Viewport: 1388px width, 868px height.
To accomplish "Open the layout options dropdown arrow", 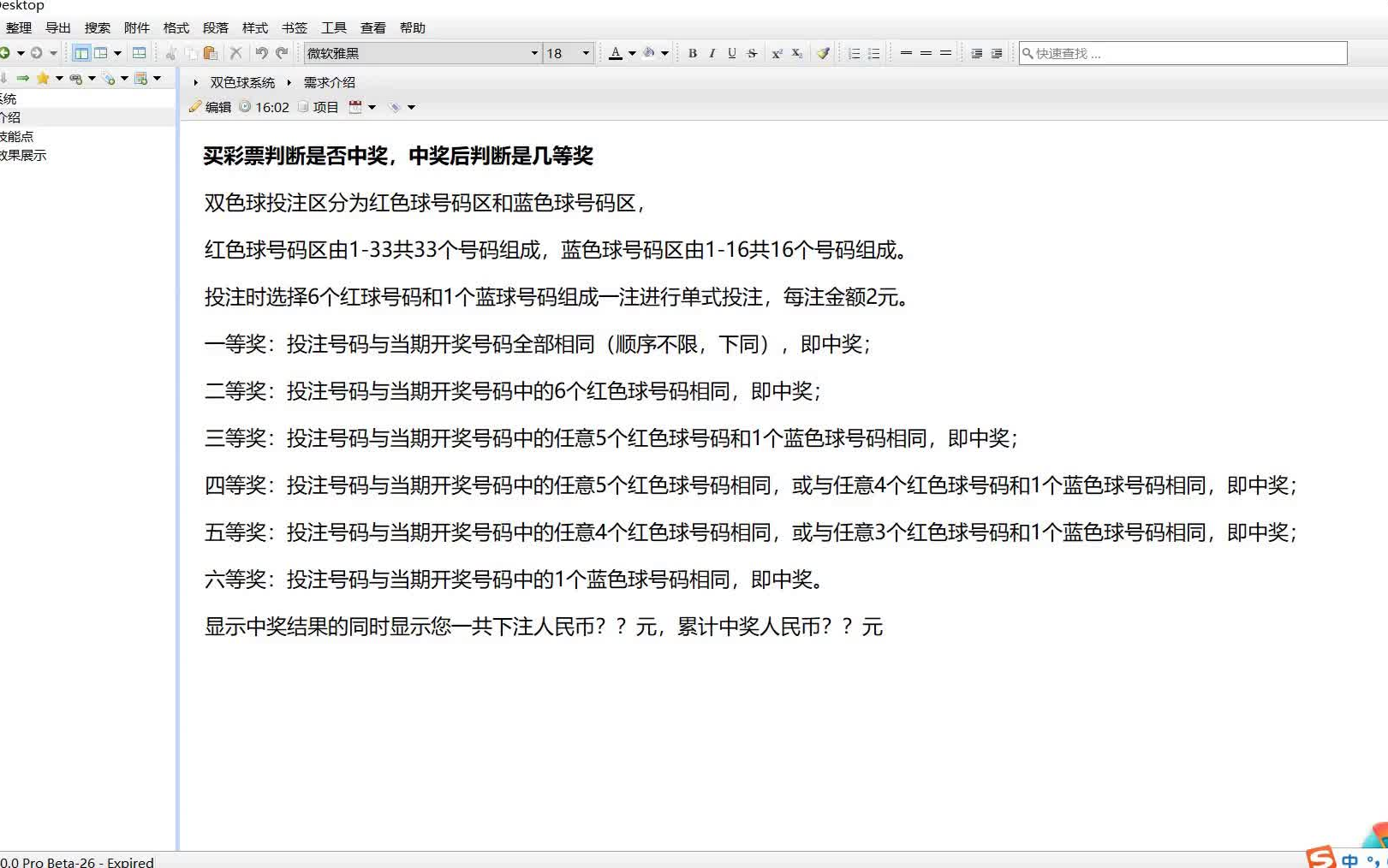I will click(118, 53).
